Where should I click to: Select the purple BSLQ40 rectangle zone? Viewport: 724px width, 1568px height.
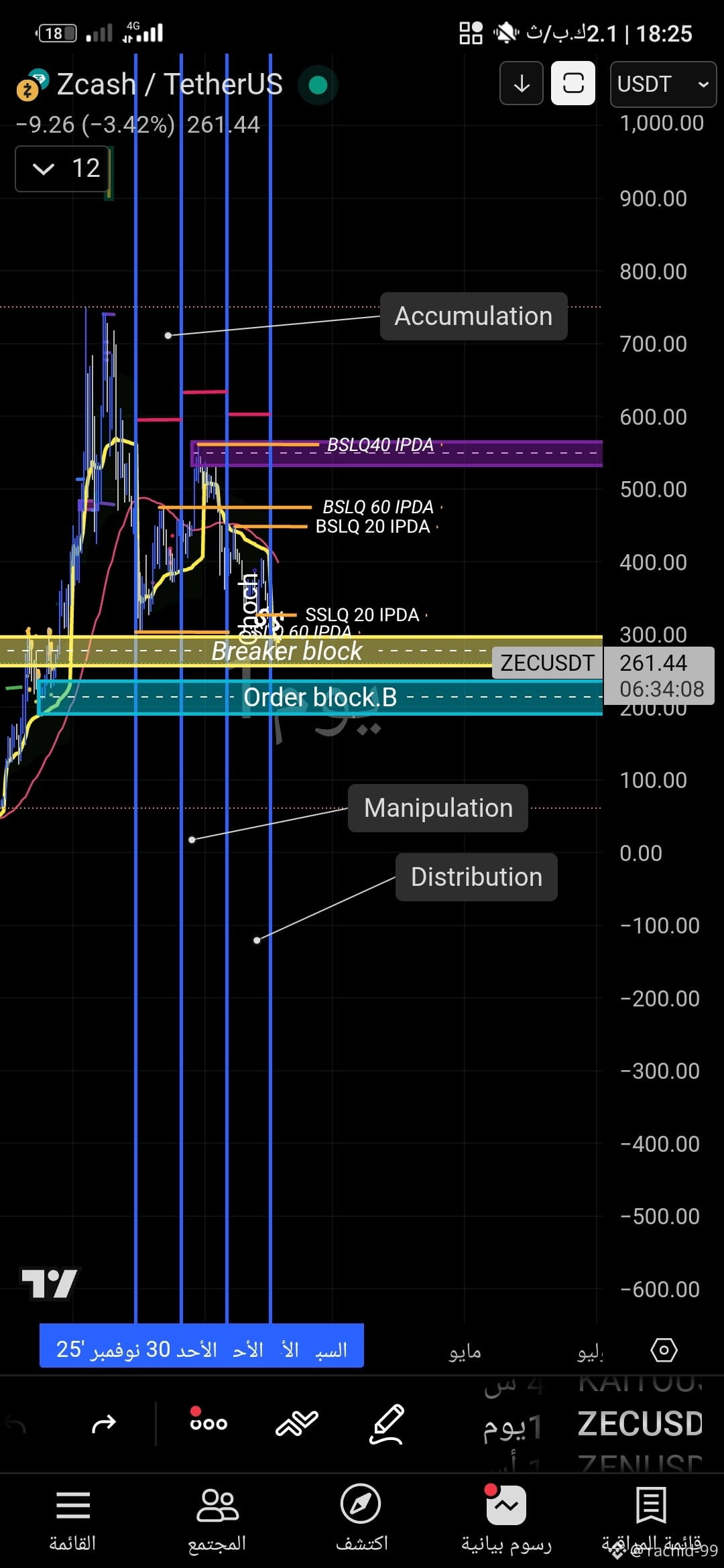click(397, 454)
